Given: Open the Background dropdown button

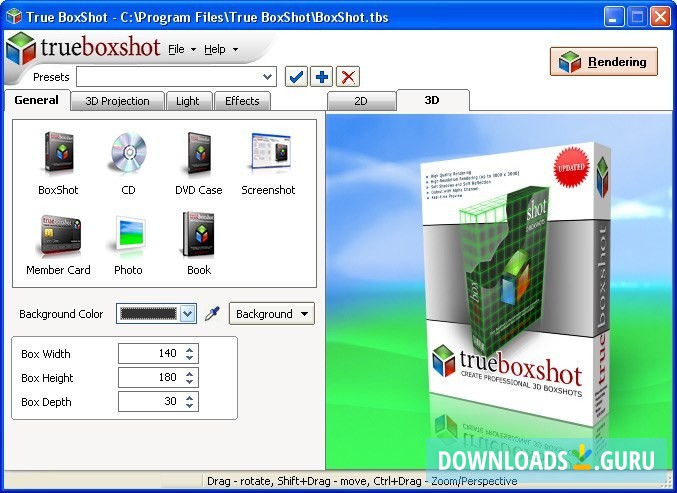Looking at the screenshot, I should (x=272, y=314).
